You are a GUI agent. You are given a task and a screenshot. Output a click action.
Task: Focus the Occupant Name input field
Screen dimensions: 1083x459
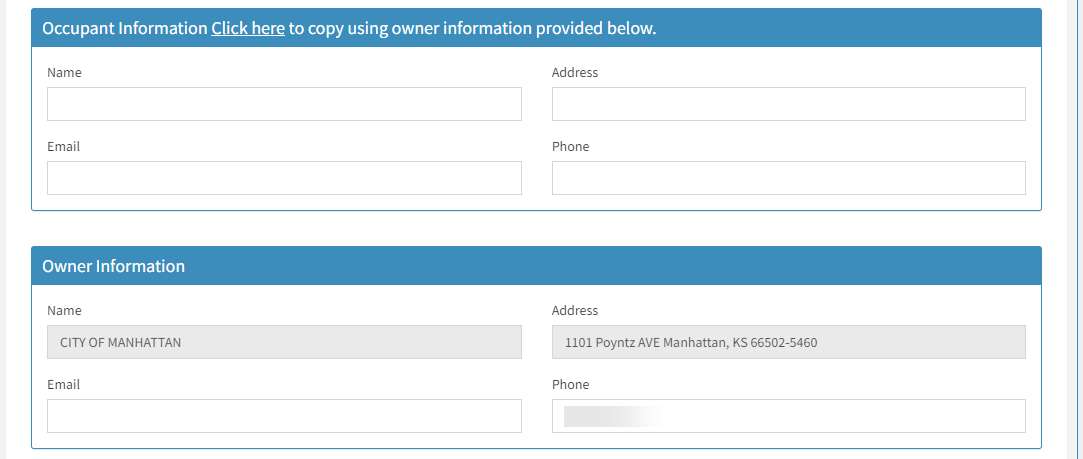(x=285, y=104)
